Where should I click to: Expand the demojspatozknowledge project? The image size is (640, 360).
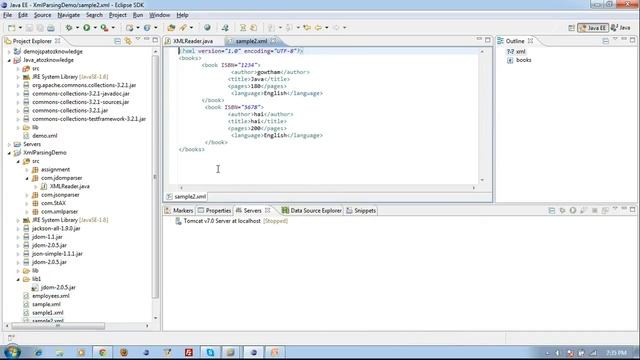pyautogui.click(x=9, y=52)
